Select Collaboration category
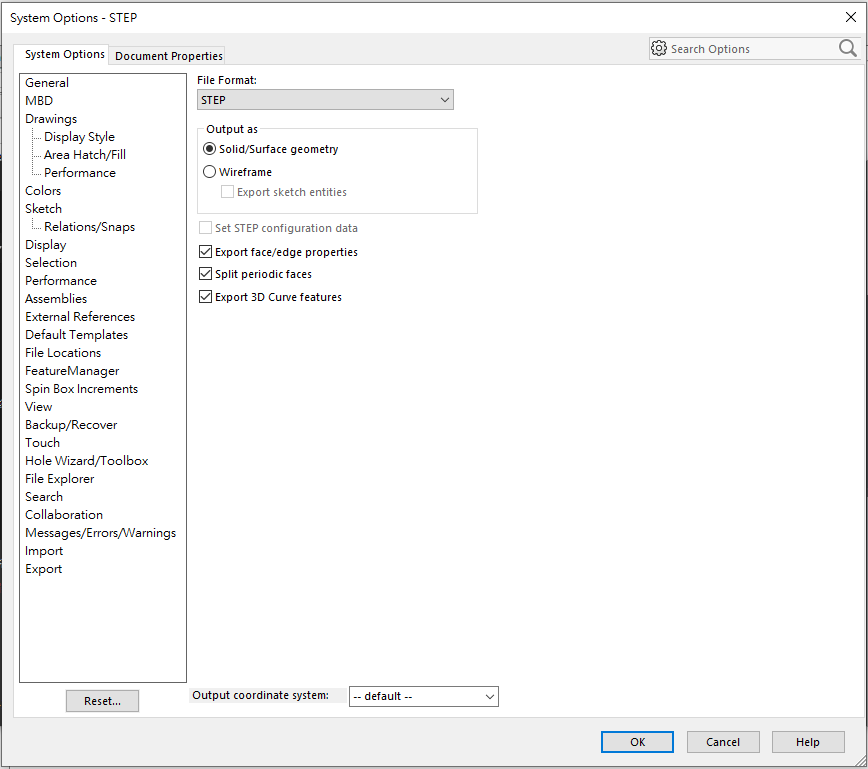The width and height of the screenshot is (868, 769). click(x=64, y=515)
